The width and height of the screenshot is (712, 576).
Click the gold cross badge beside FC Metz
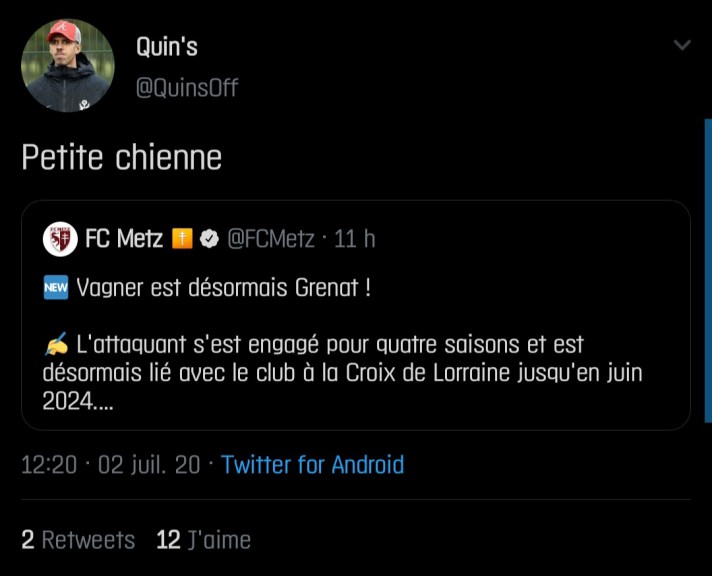181,239
